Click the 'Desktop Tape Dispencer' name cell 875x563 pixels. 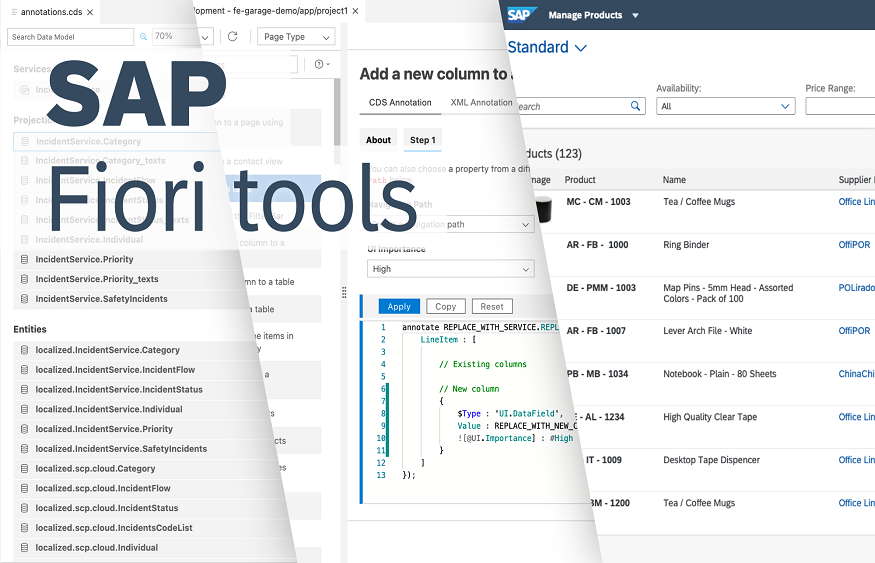point(711,460)
